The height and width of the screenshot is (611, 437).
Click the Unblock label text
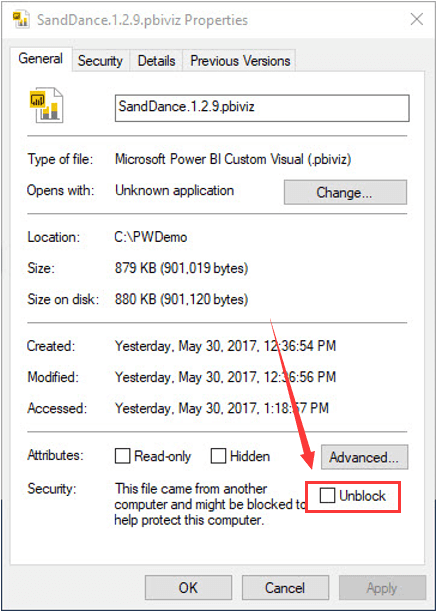click(362, 496)
